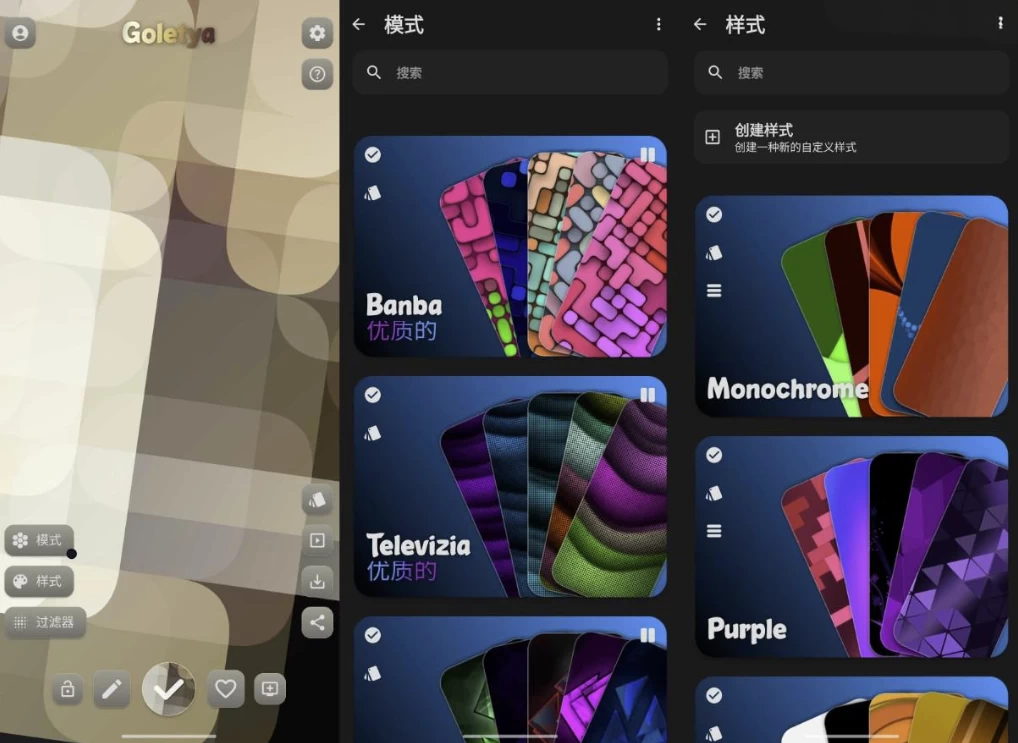Open the 模式 mode button
The image size is (1018, 743).
[x=39, y=540]
